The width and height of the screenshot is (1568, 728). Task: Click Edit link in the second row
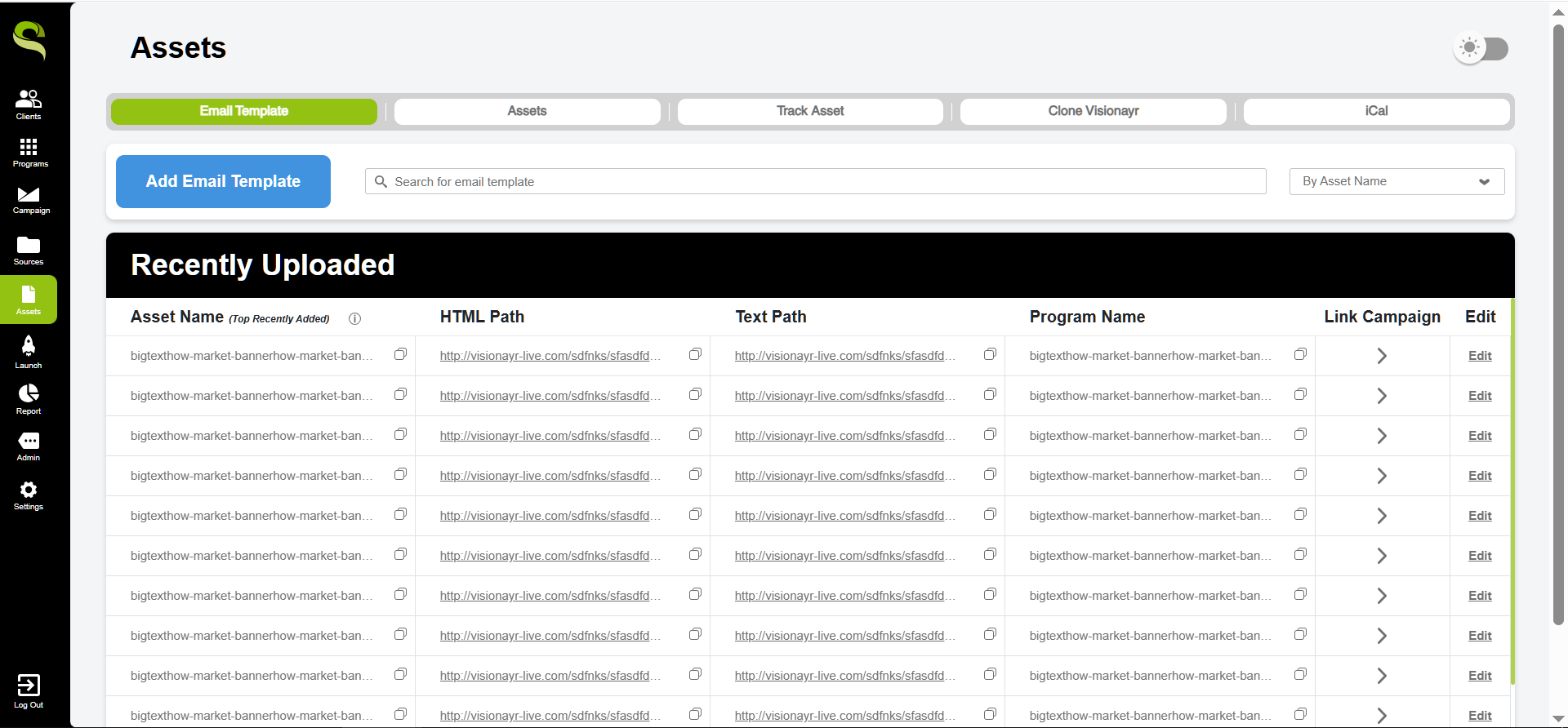click(1479, 396)
